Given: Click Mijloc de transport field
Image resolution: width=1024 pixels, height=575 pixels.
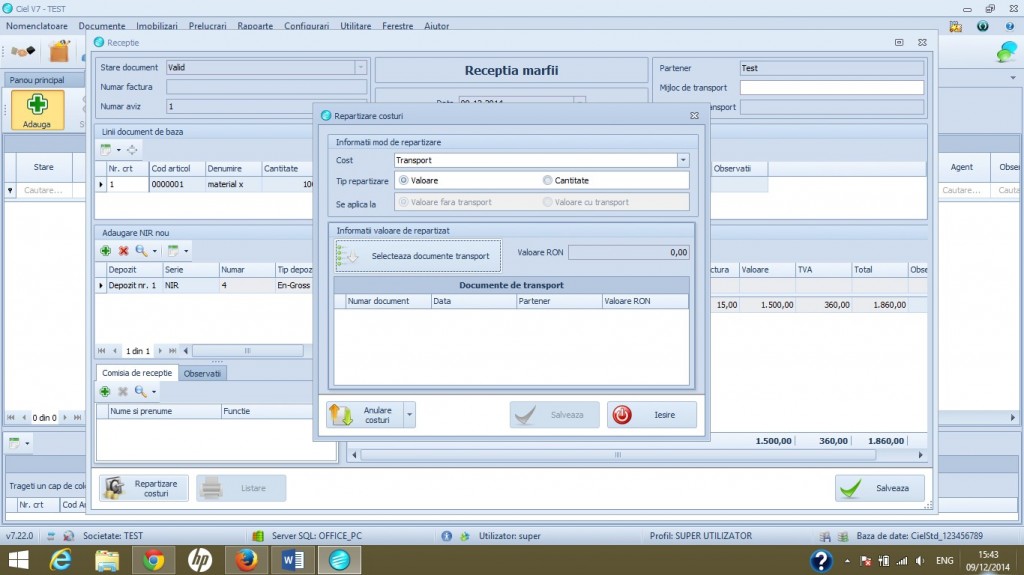Looking at the screenshot, I should pos(831,88).
